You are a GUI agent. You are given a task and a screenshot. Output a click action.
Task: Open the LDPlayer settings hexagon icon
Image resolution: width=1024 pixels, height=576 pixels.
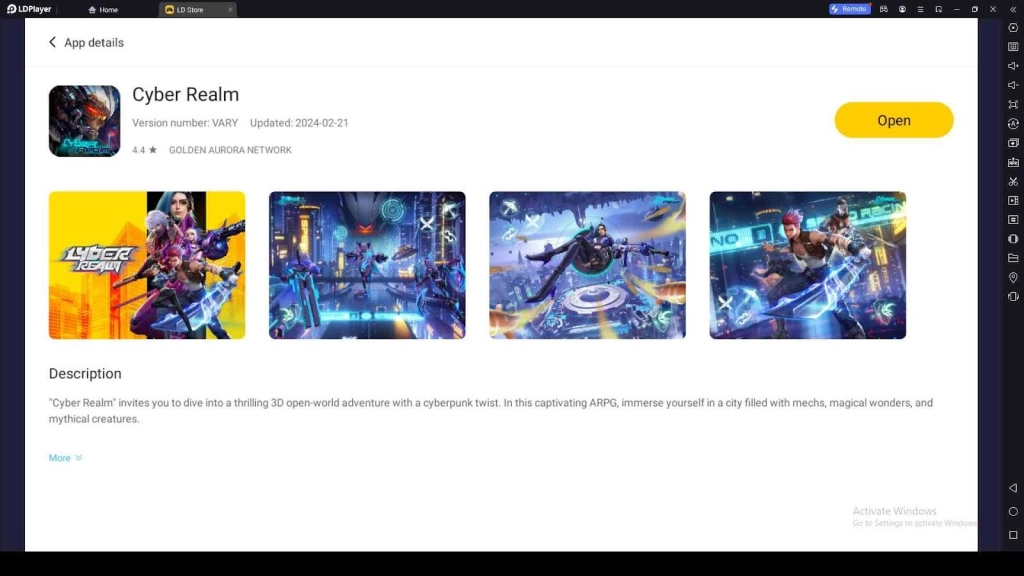click(1013, 28)
